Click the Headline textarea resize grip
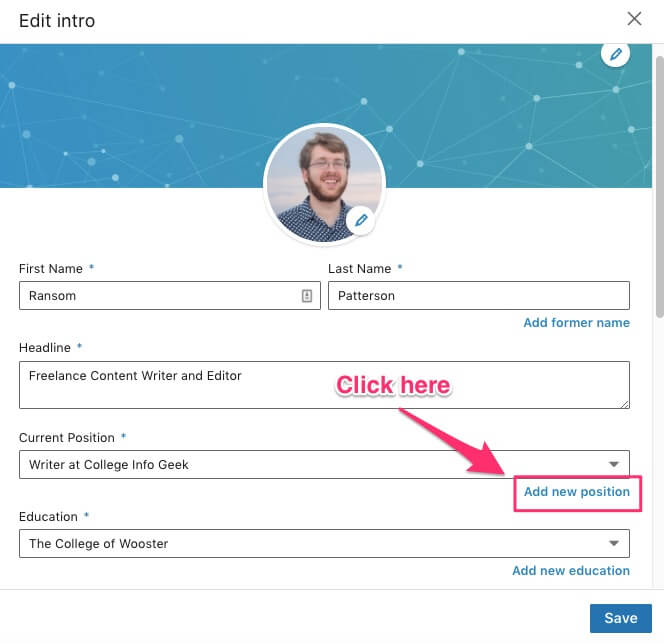The image size is (664, 643). 625,404
